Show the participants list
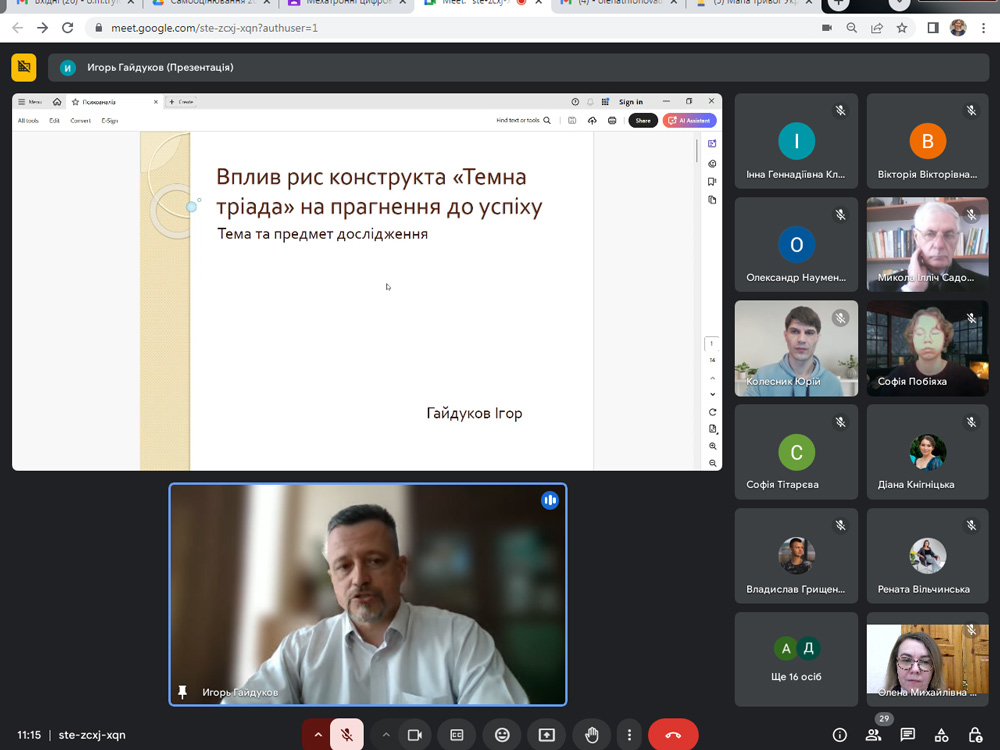 point(874,735)
